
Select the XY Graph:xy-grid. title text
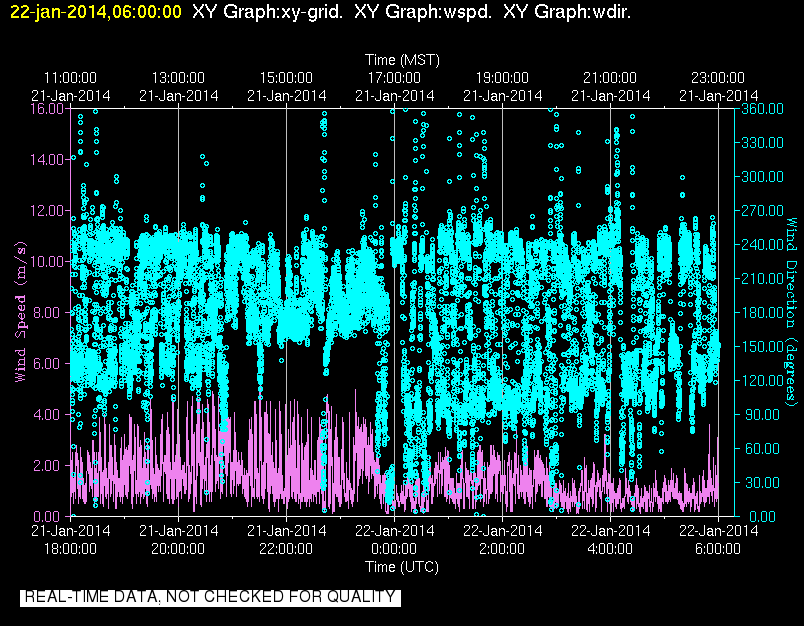click(268, 11)
